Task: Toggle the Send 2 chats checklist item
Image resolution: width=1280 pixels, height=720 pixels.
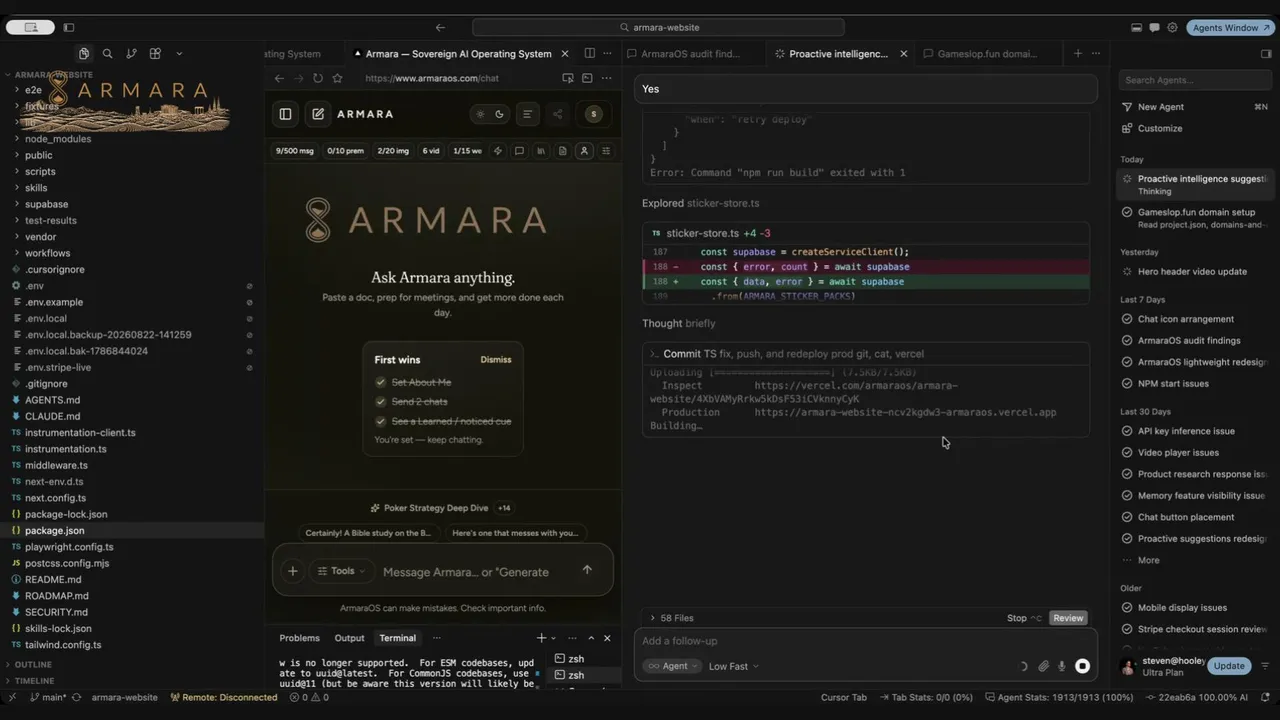Action: tap(411, 401)
